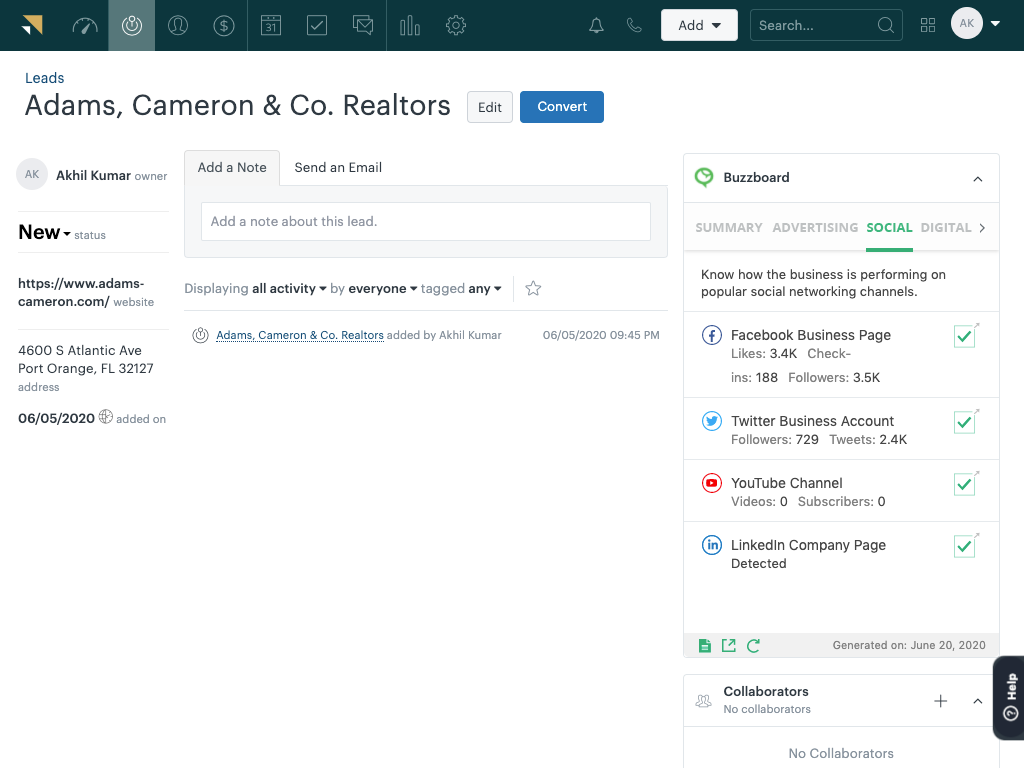The image size is (1024, 768).
Task: Switch to the Send an Email tab
Action: (x=338, y=168)
